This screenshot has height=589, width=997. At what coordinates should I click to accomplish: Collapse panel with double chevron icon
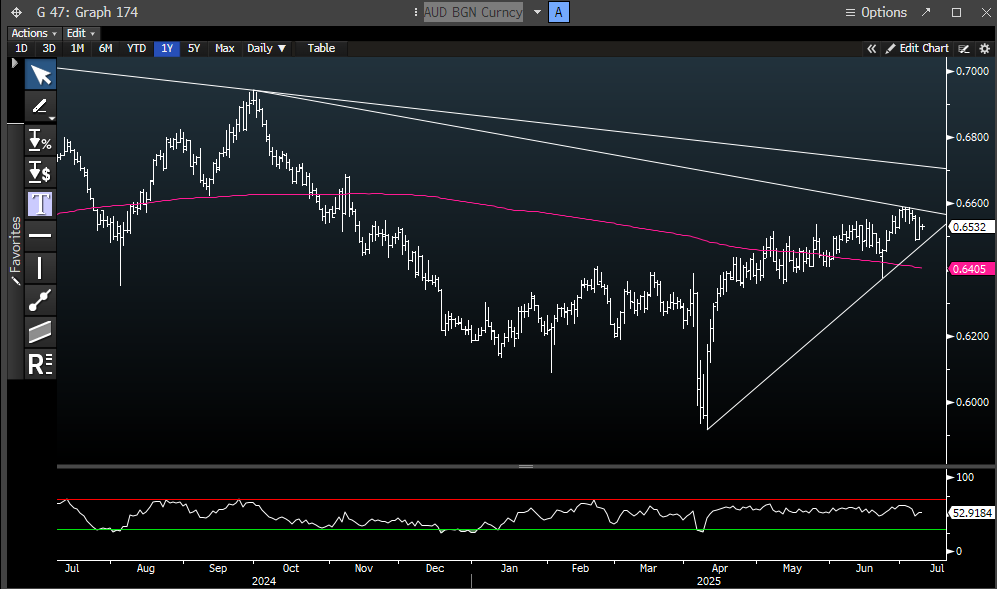[x=871, y=48]
